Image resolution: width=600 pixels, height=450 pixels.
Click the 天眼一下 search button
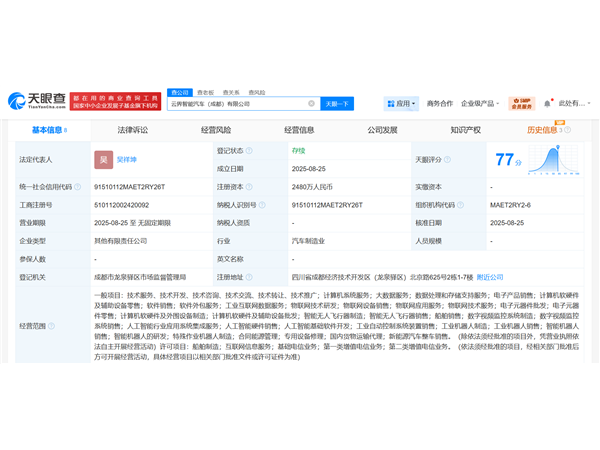coord(337,104)
